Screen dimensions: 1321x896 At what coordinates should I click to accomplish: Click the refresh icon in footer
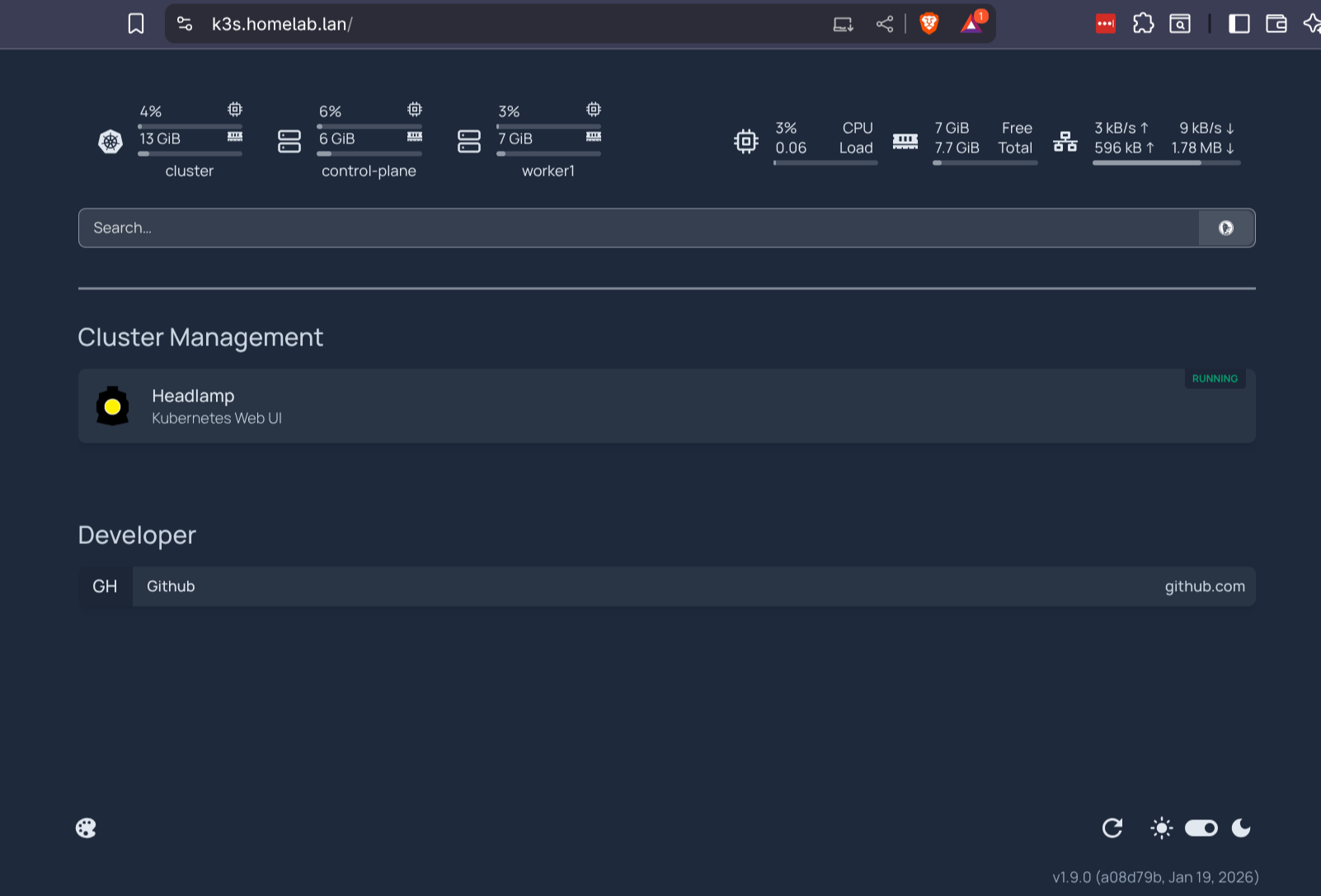1112,828
